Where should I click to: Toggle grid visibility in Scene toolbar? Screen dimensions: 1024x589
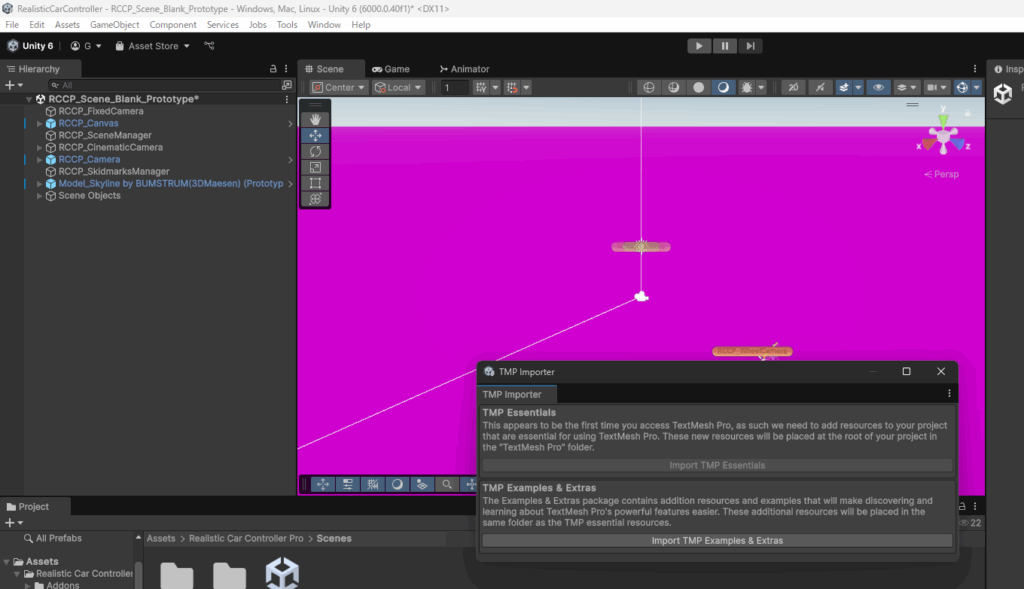coord(481,88)
